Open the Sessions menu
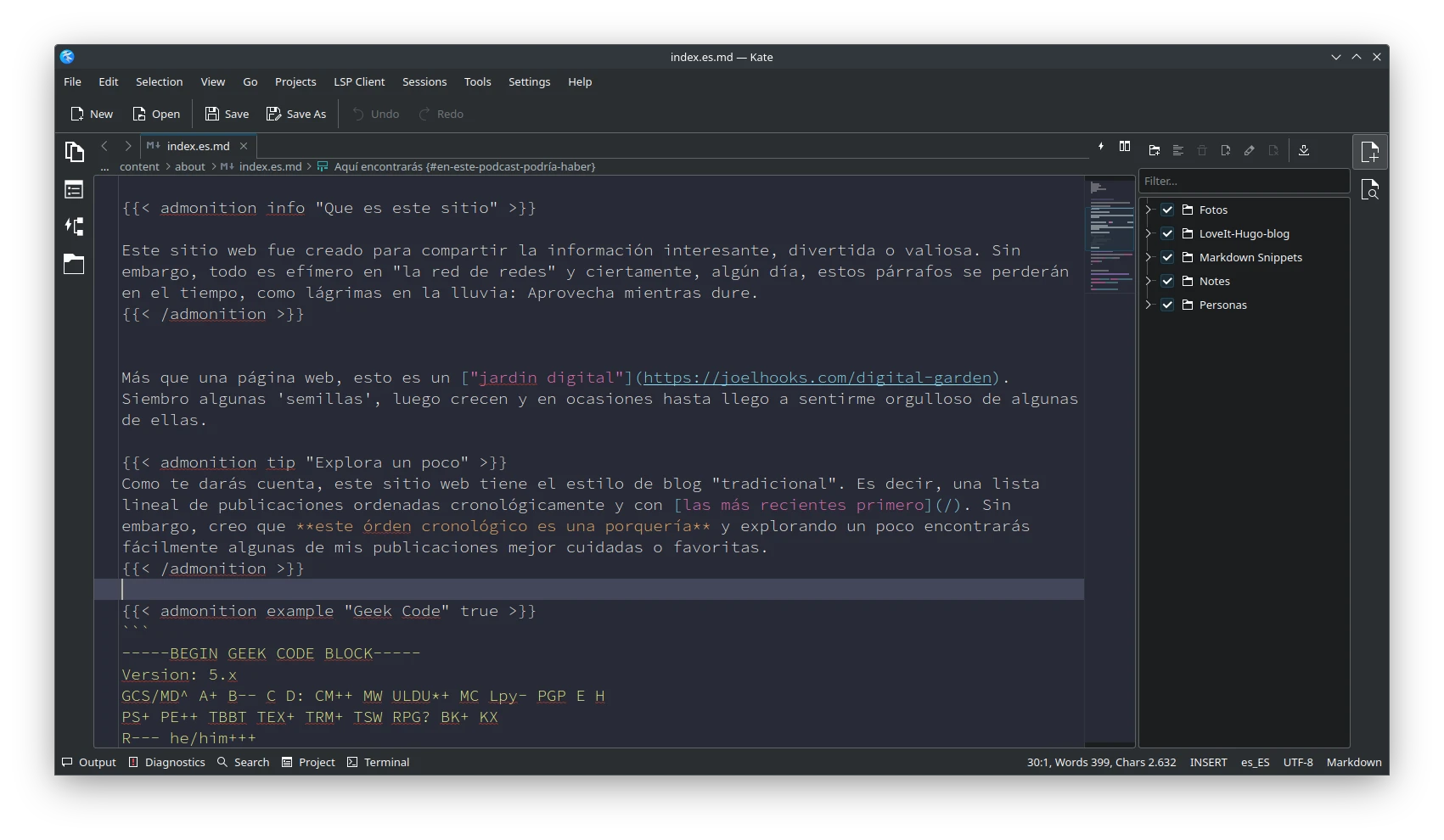Image resolution: width=1444 pixels, height=840 pixels. pos(424,82)
